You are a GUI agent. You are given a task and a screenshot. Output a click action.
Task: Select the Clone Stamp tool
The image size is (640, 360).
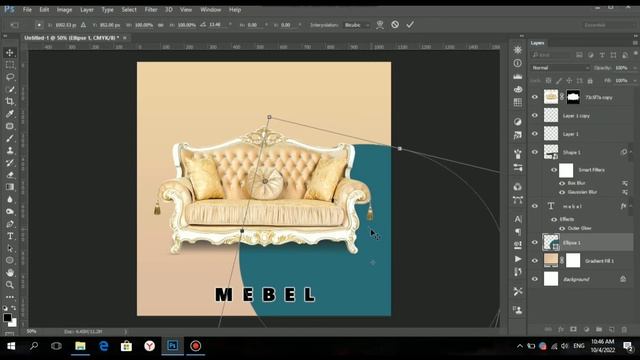tap(10, 151)
